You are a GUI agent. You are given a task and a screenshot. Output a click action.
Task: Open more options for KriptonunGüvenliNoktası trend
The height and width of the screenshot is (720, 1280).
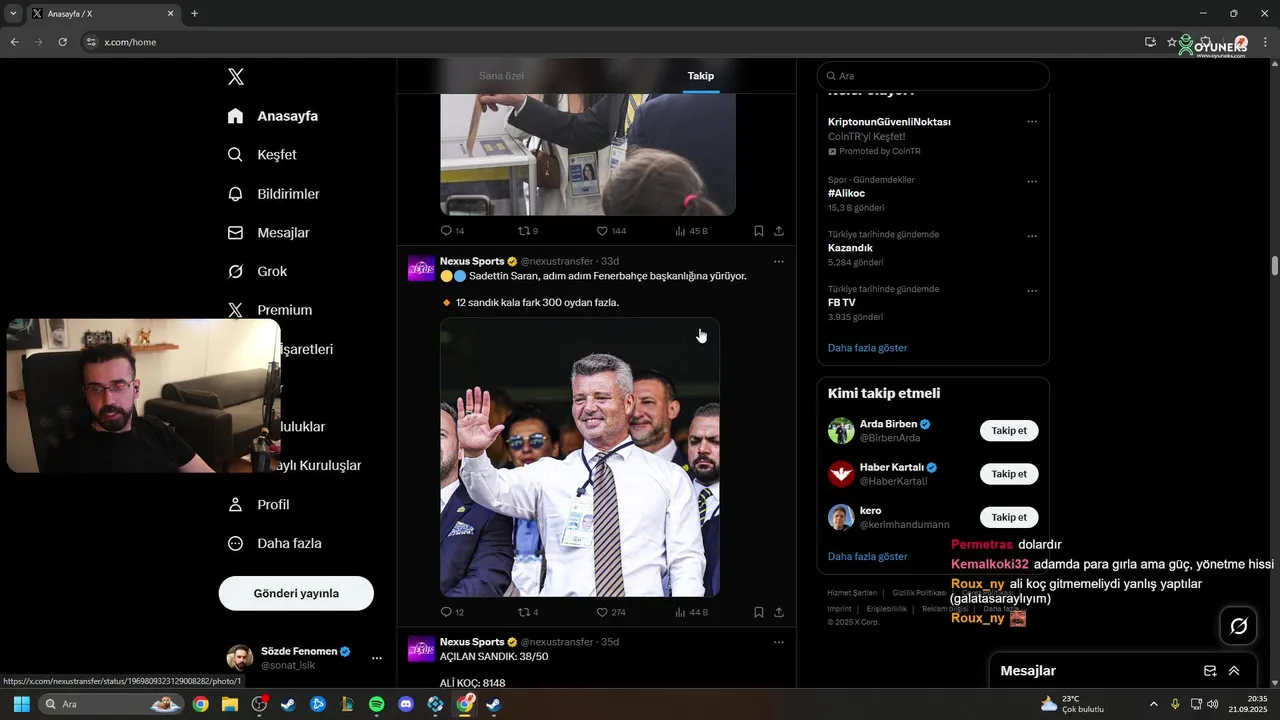click(x=1032, y=122)
